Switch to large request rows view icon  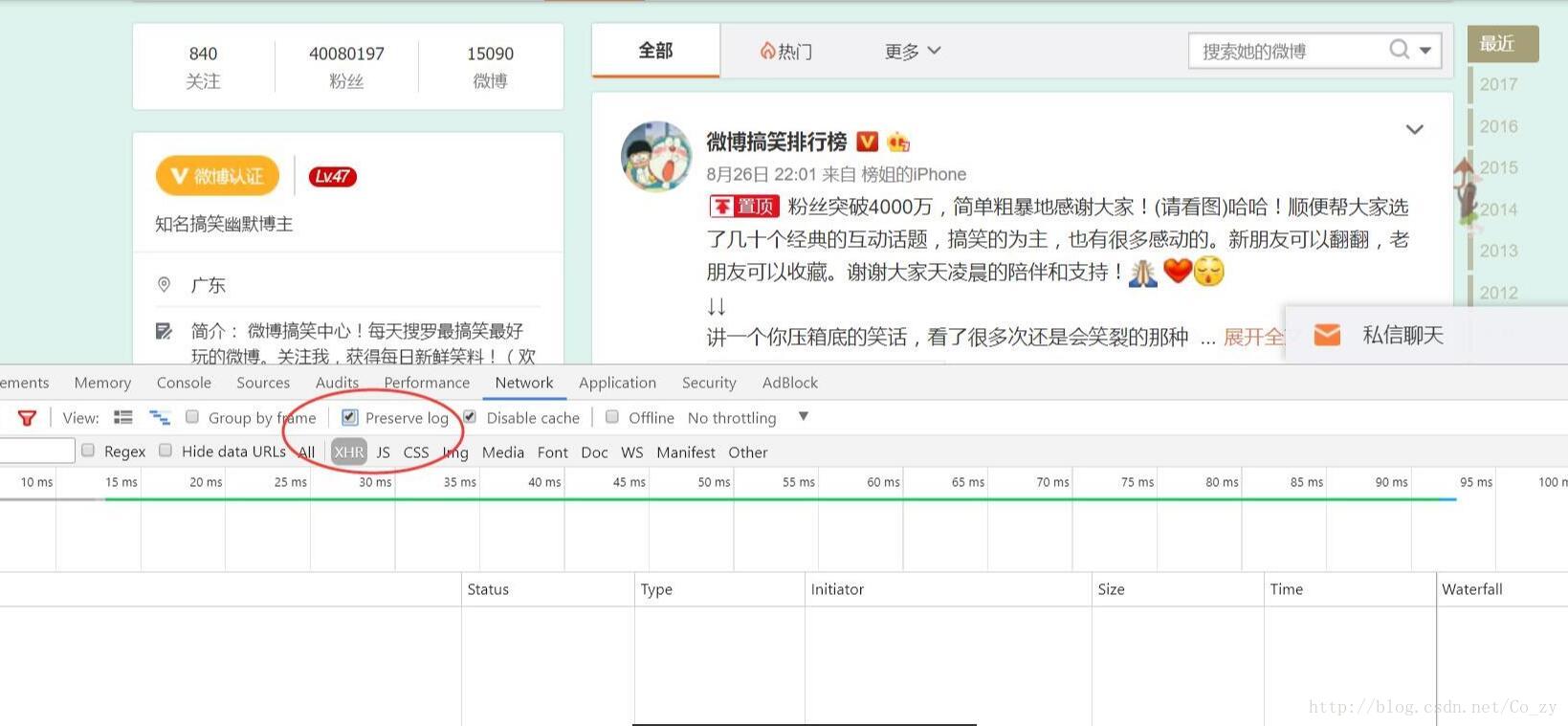[122, 417]
